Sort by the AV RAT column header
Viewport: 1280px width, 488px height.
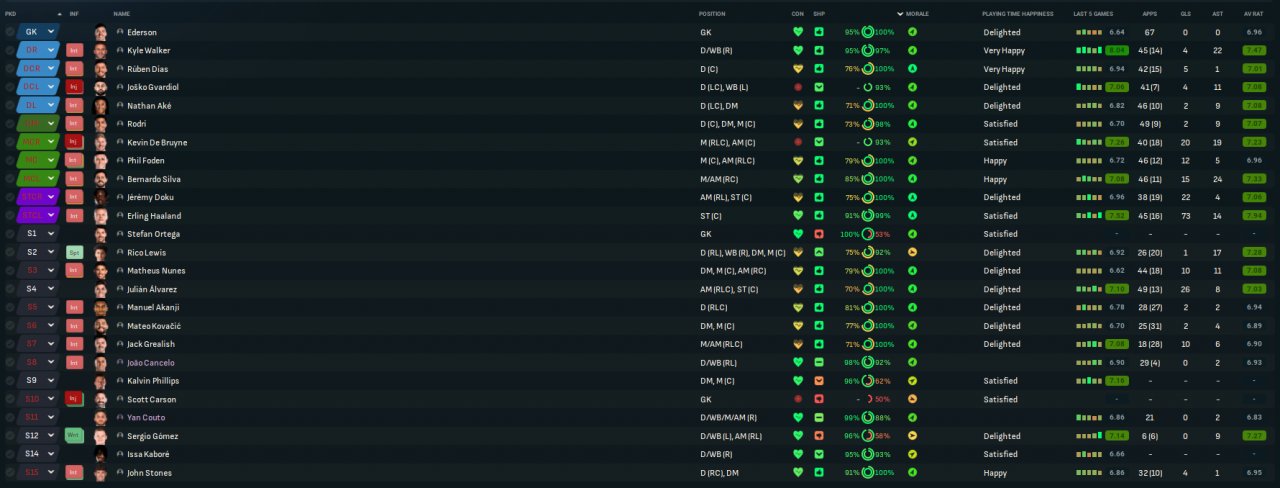click(x=1254, y=14)
